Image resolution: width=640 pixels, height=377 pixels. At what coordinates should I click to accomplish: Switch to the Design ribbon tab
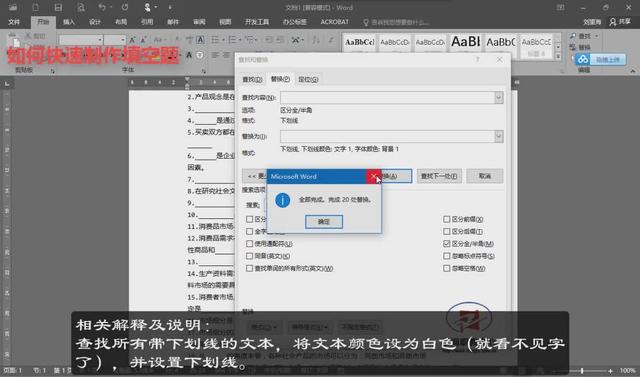pos(95,22)
